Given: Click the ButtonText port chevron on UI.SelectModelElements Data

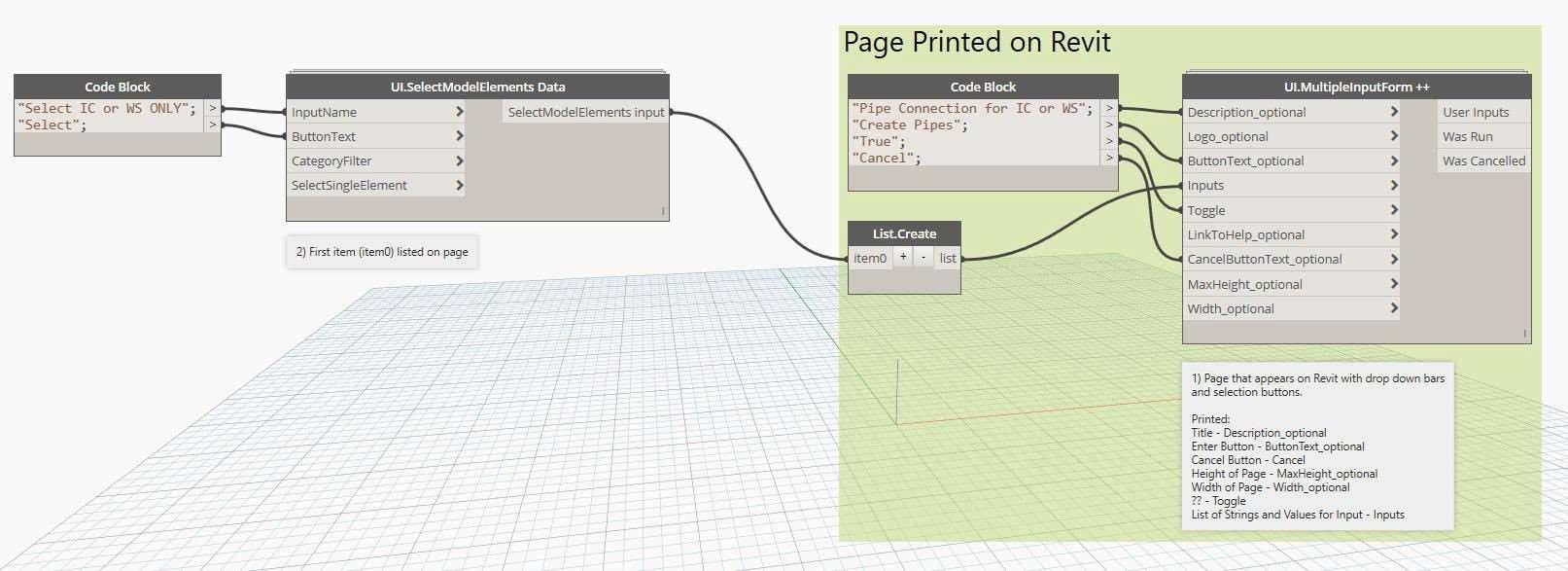Looking at the screenshot, I should [460, 136].
